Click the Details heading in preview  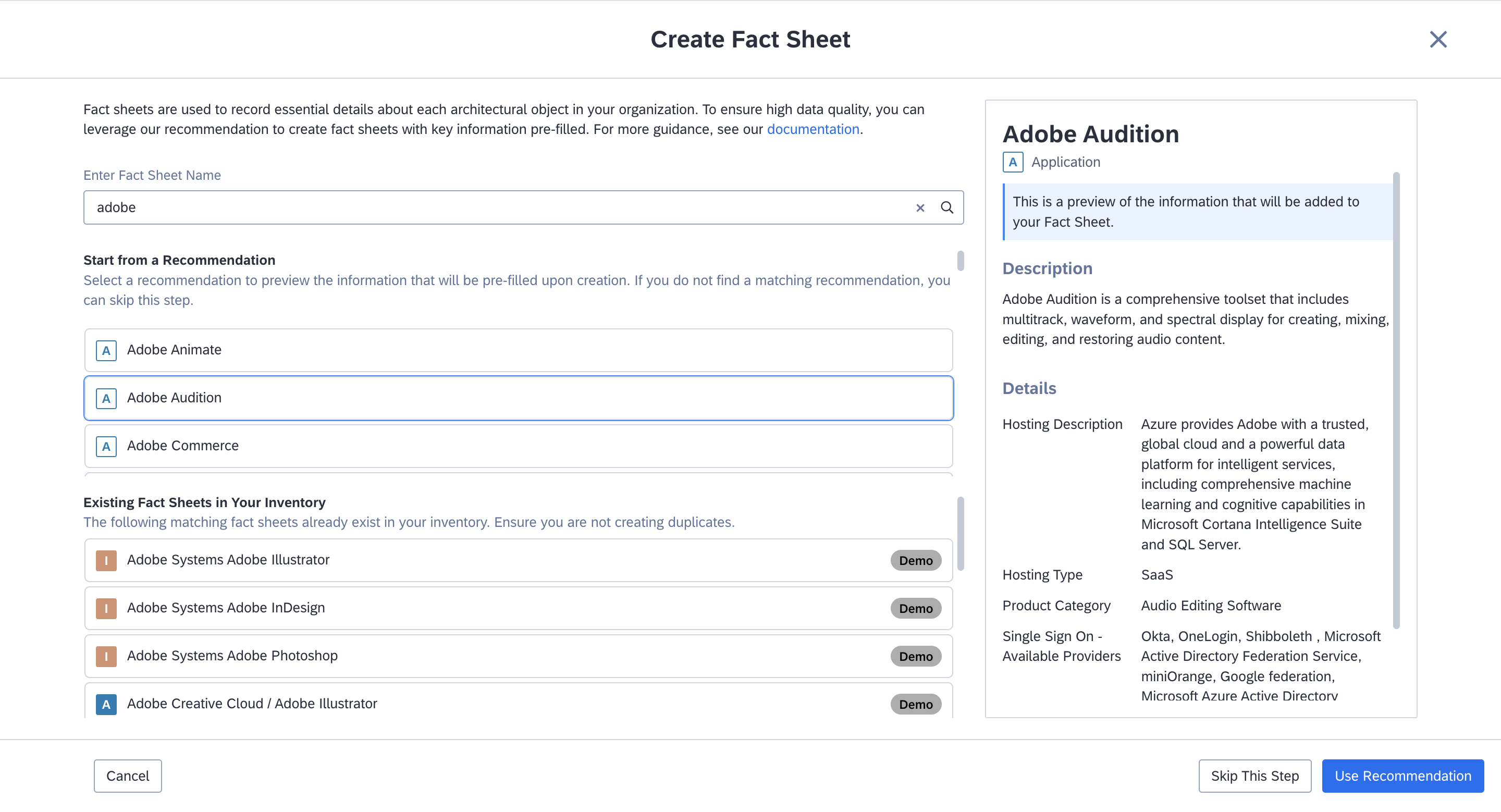1029,388
